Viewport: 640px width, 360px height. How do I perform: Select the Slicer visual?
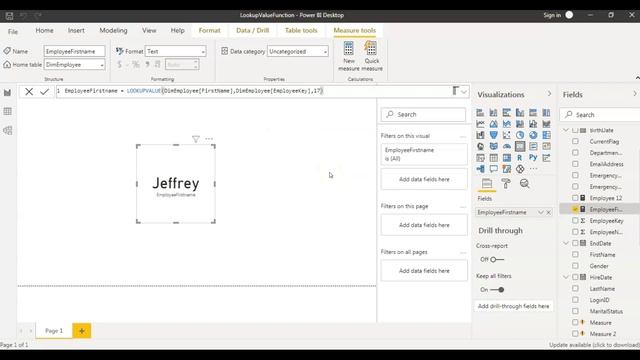coord(480,158)
